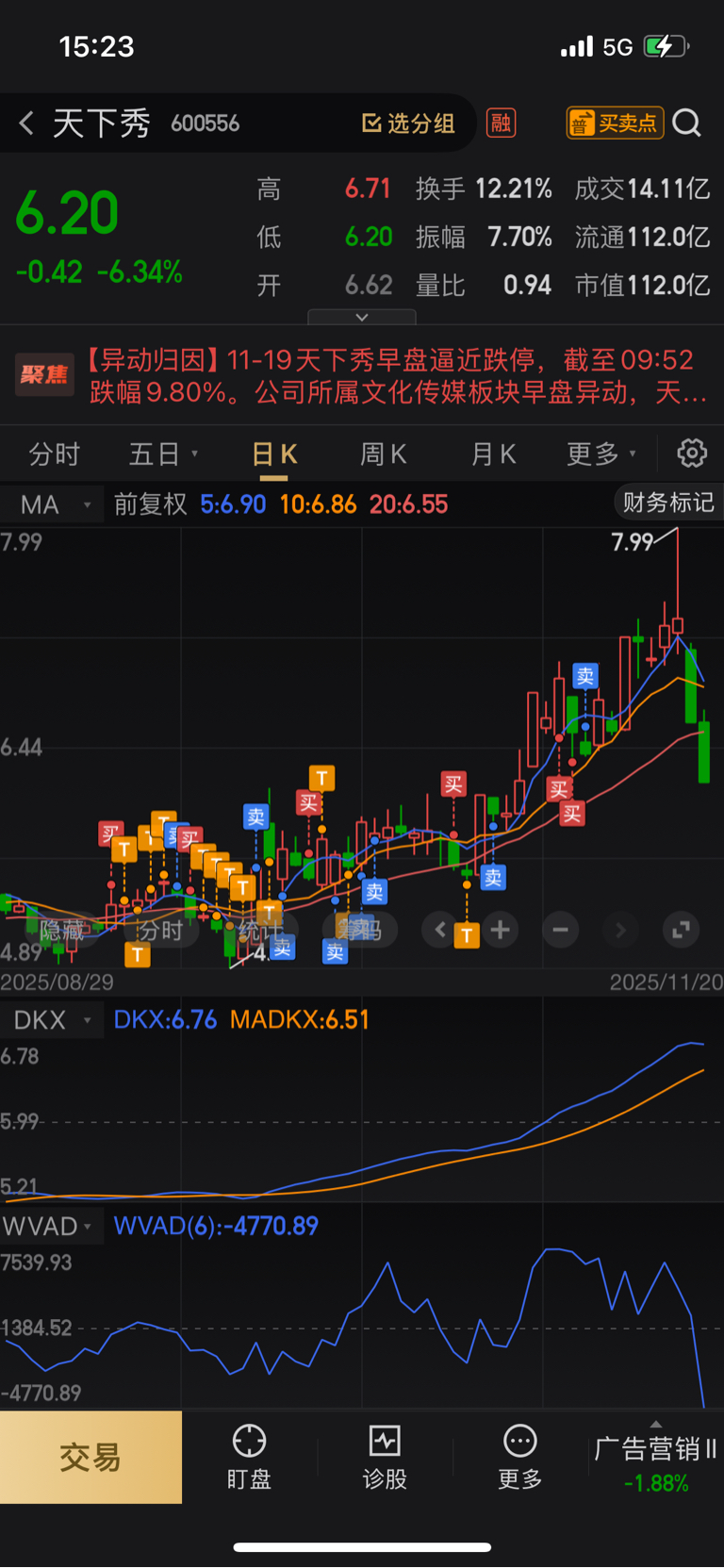724x1568 pixels.
Task: Open 更多 menu at the bottom
Action: 520,1458
